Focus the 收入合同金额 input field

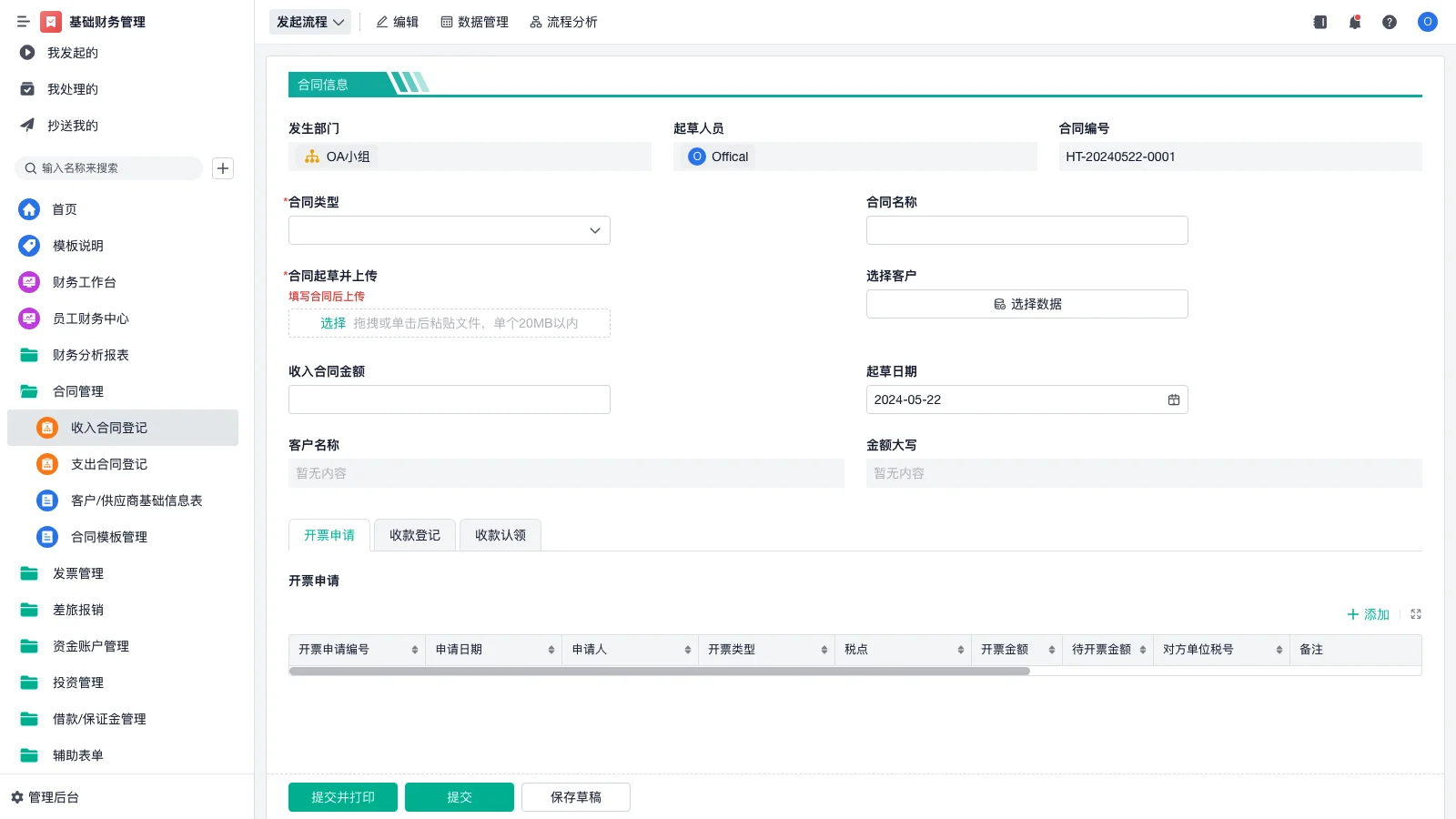pos(450,399)
